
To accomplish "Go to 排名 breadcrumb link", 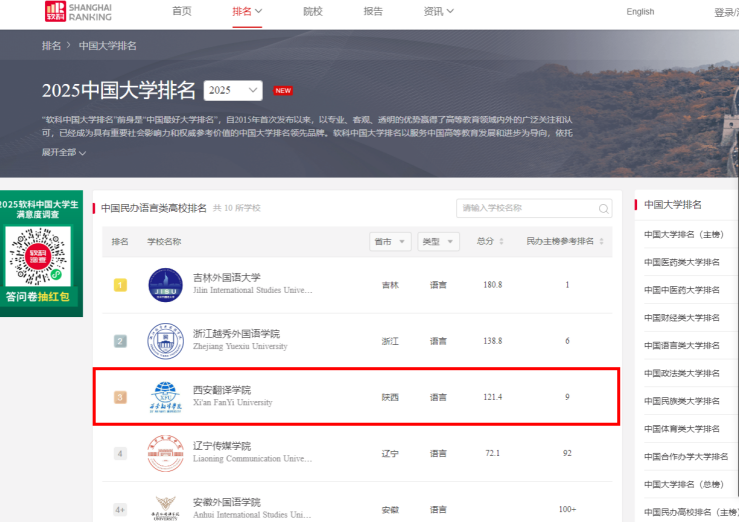I will point(51,46).
